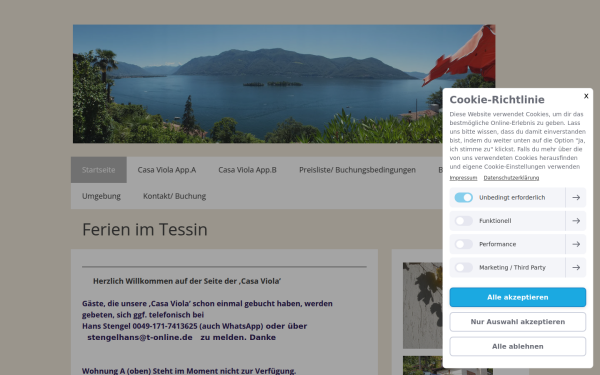Viewport: 600px width, 375px height.
Task: Expand Performance details arrow
Action: pyautogui.click(x=576, y=244)
